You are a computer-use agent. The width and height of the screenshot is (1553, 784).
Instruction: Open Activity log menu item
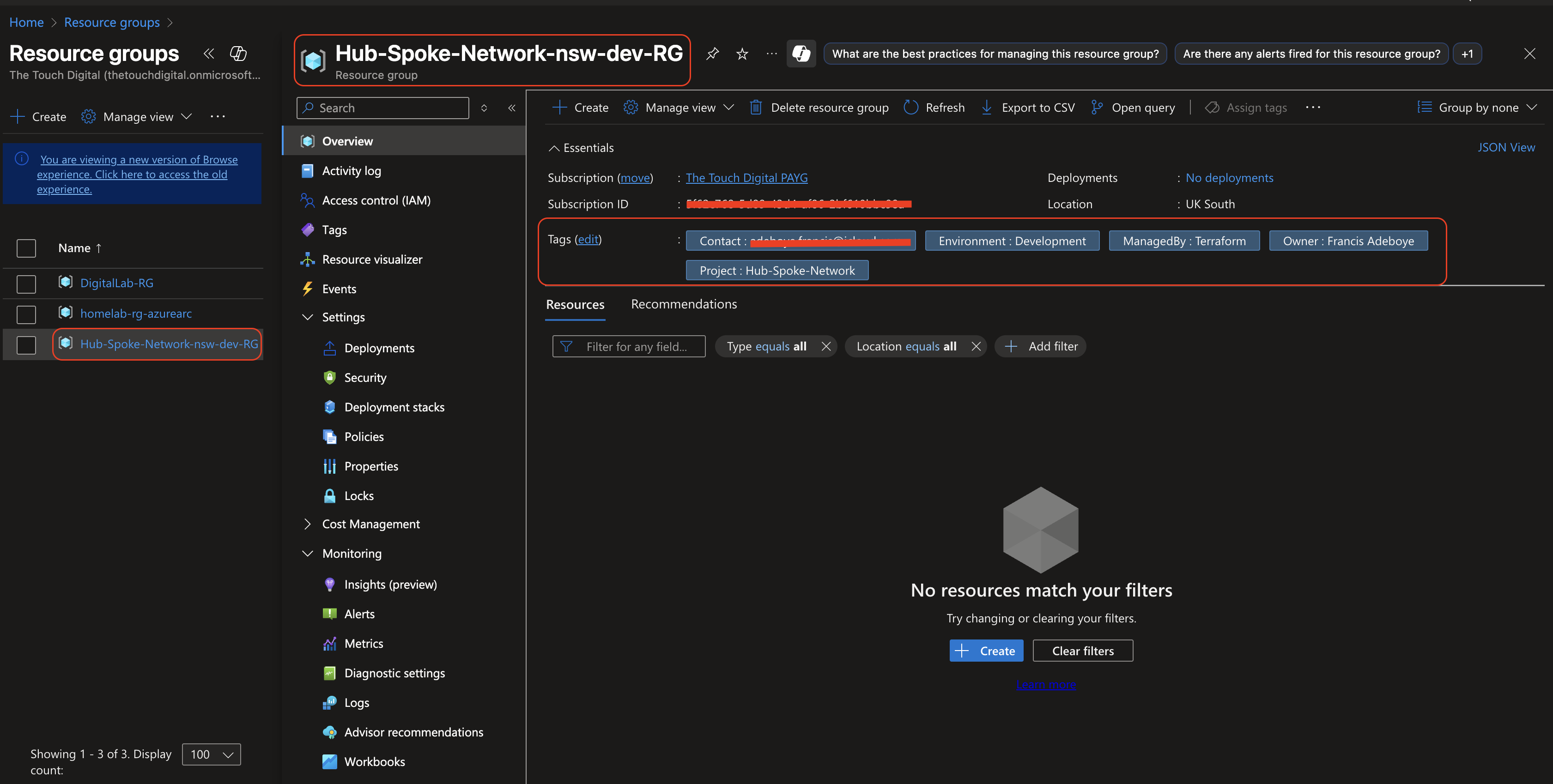click(351, 170)
